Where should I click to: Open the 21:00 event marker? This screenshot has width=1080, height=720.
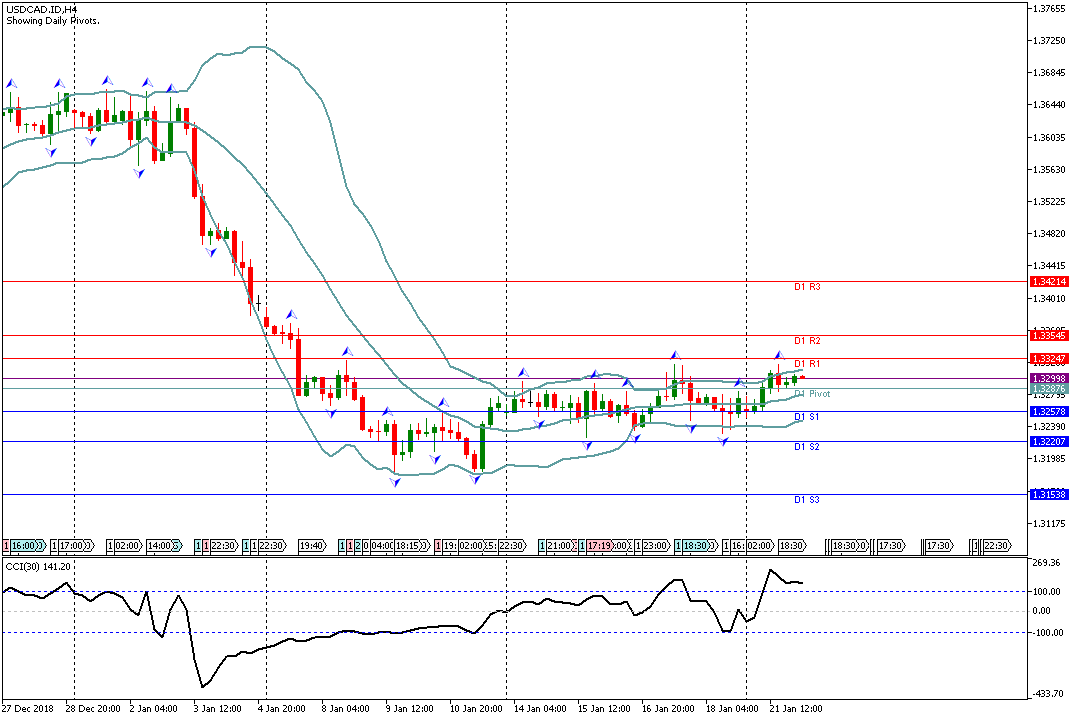[561, 546]
